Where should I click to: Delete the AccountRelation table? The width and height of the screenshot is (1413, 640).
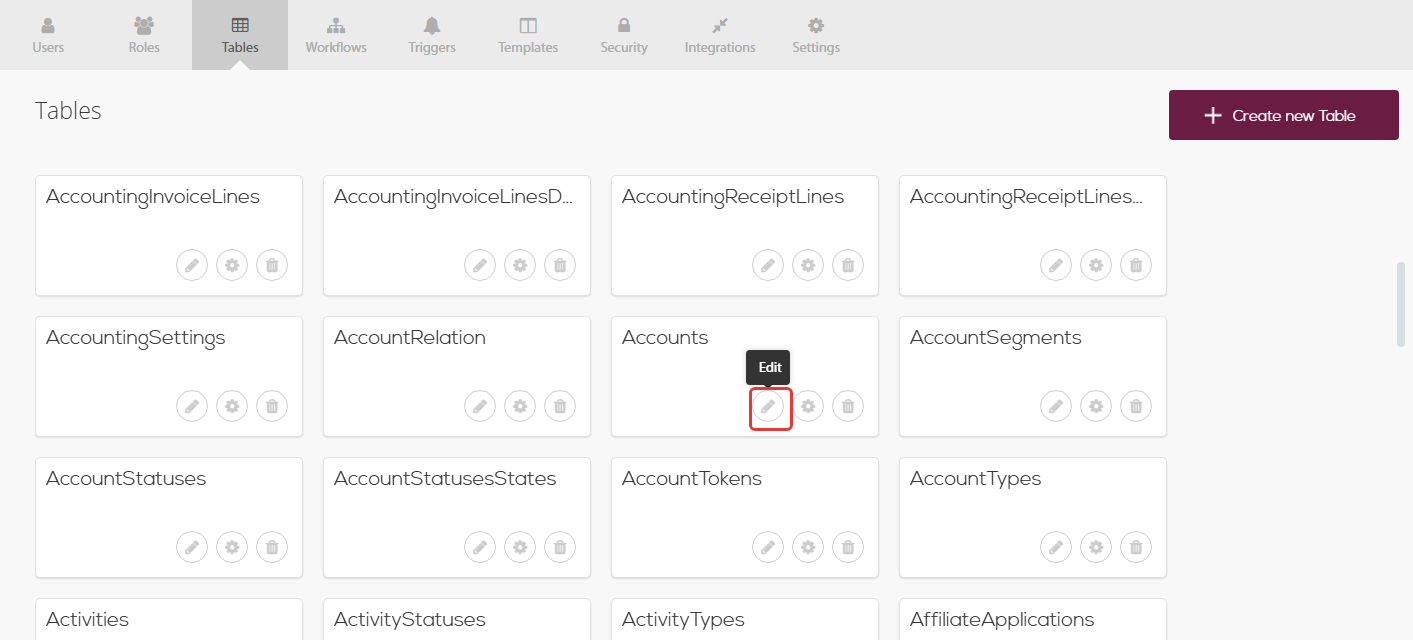[560, 406]
